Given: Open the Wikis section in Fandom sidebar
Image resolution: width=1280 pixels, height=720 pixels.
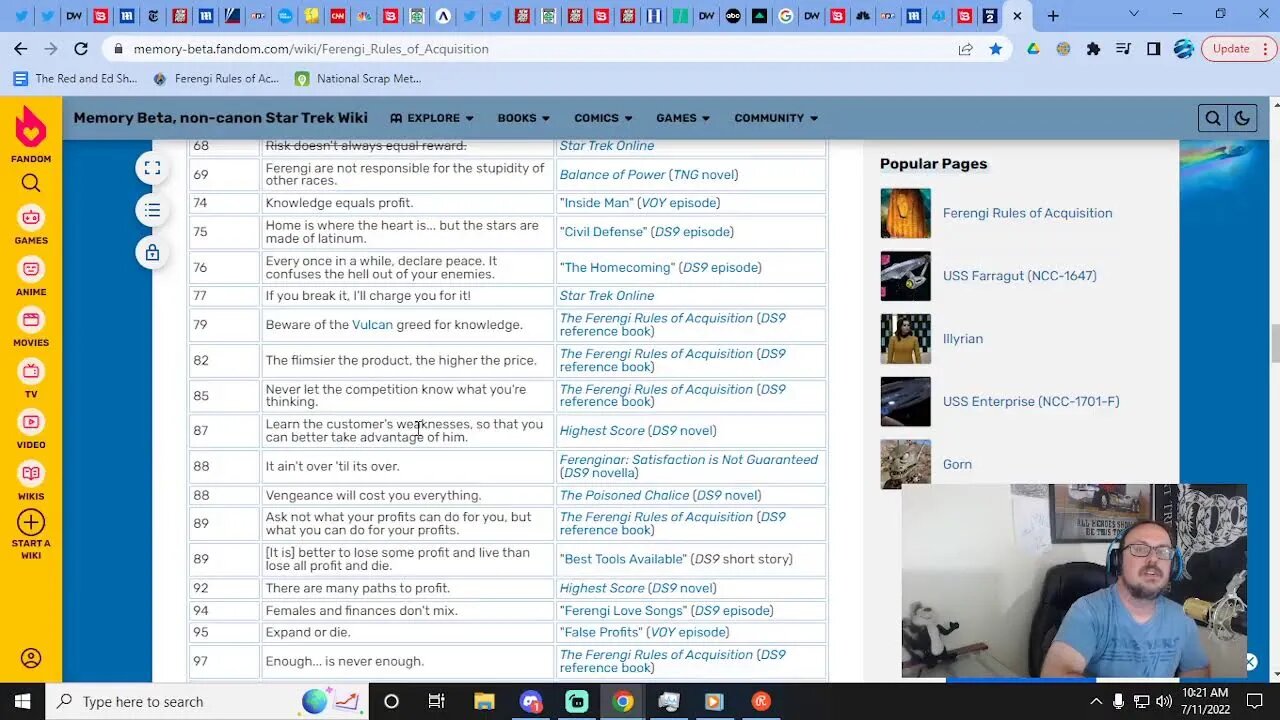Looking at the screenshot, I should [x=31, y=481].
